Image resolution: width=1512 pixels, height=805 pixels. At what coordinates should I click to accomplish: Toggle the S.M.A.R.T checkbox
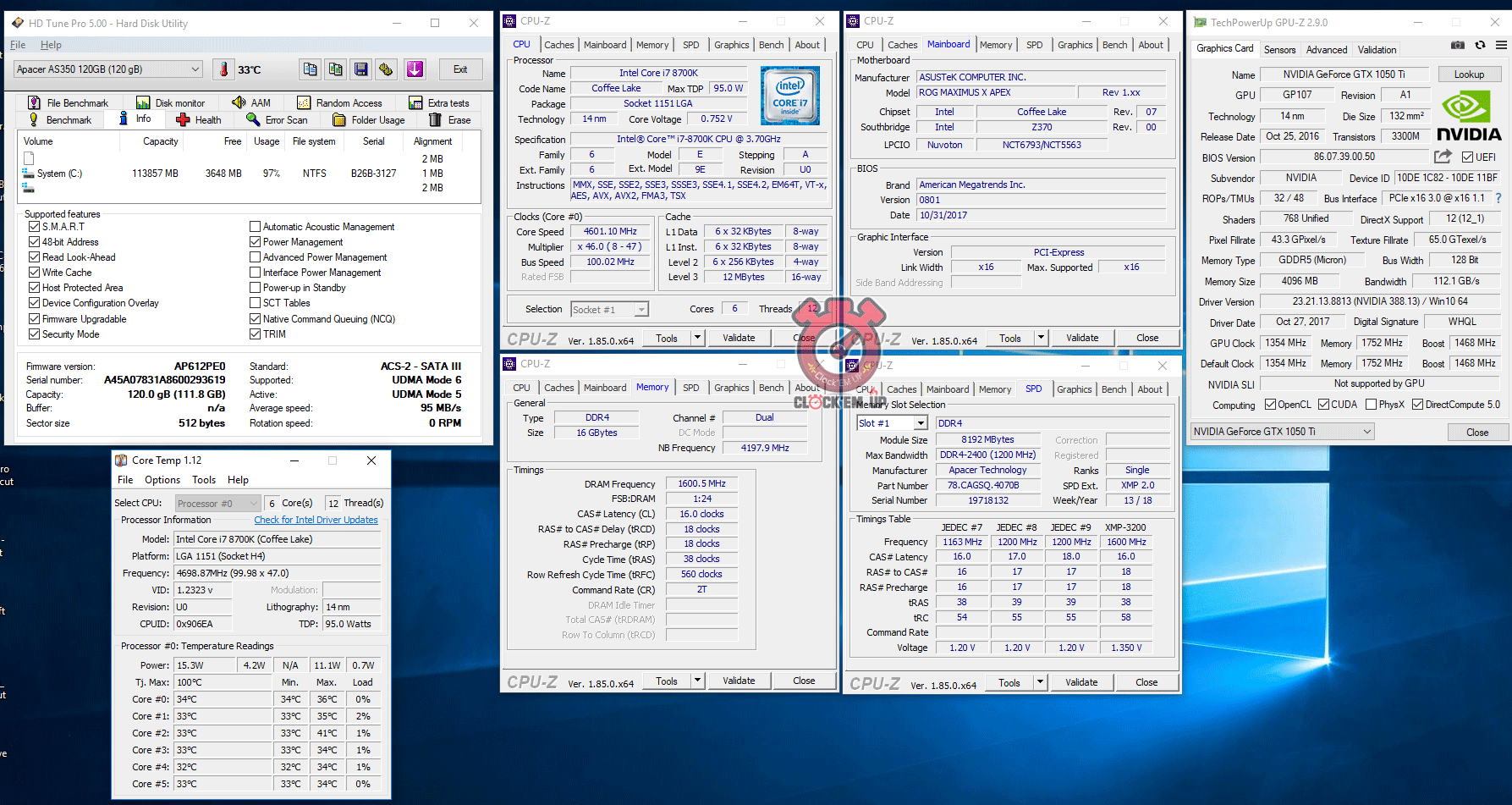(35, 227)
